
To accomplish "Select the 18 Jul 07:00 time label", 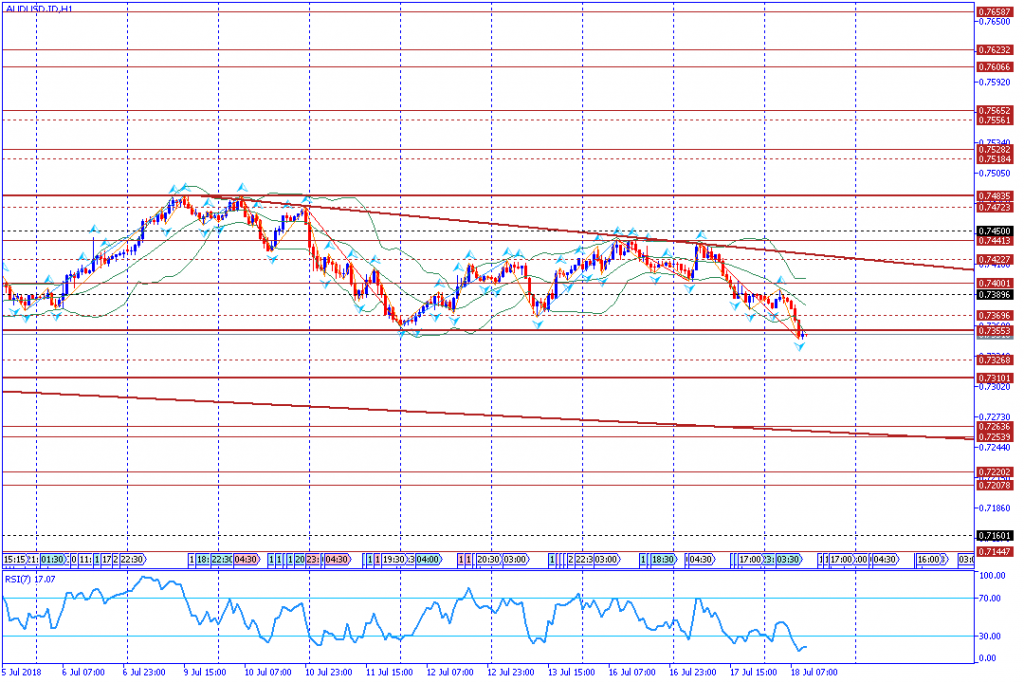I will (x=814, y=672).
